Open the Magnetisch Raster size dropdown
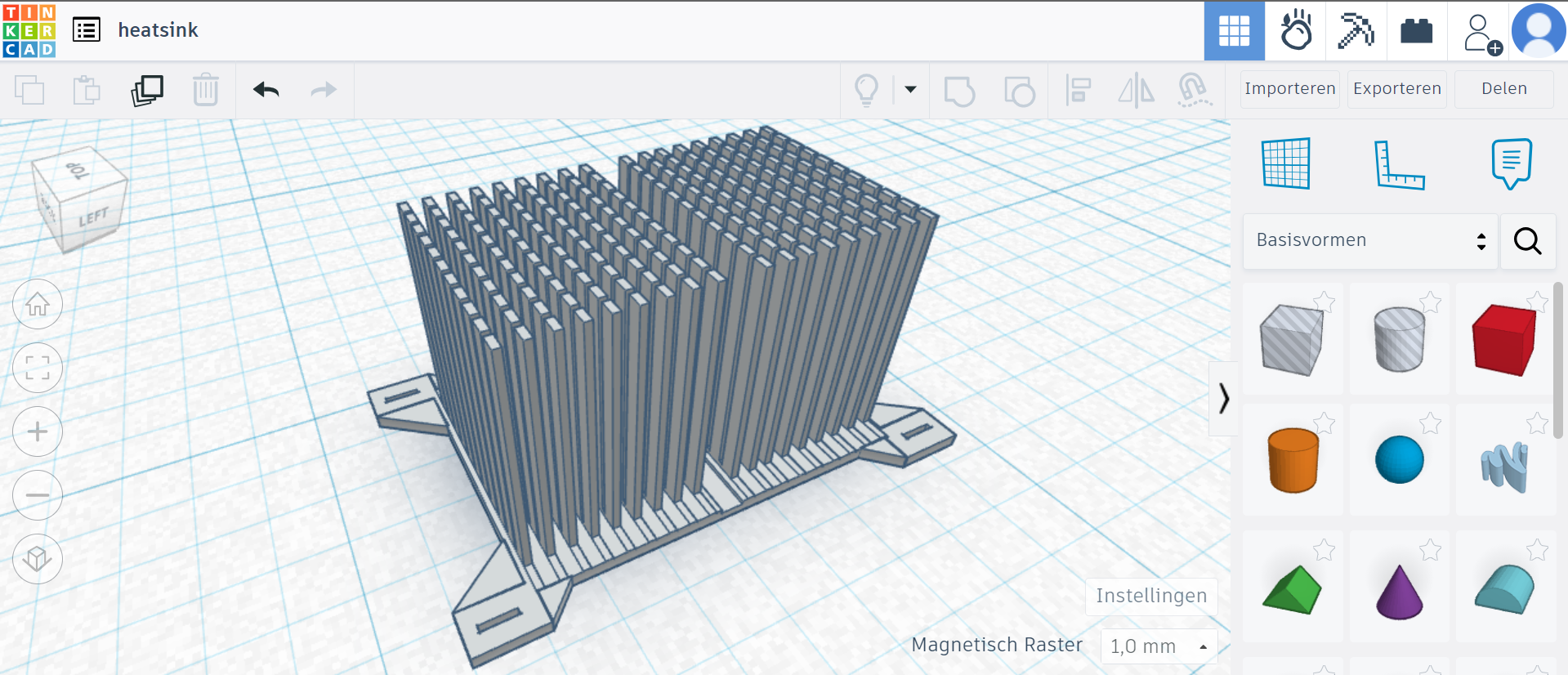 pos(1159,646)
